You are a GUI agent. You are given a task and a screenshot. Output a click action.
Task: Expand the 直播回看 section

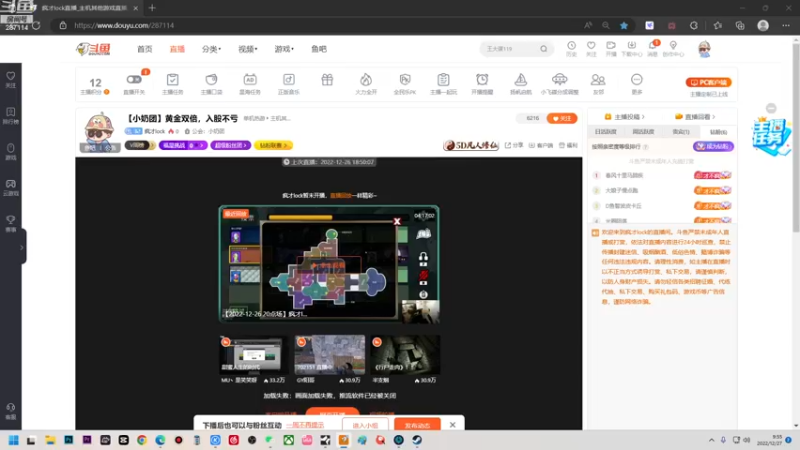[695, 117]
